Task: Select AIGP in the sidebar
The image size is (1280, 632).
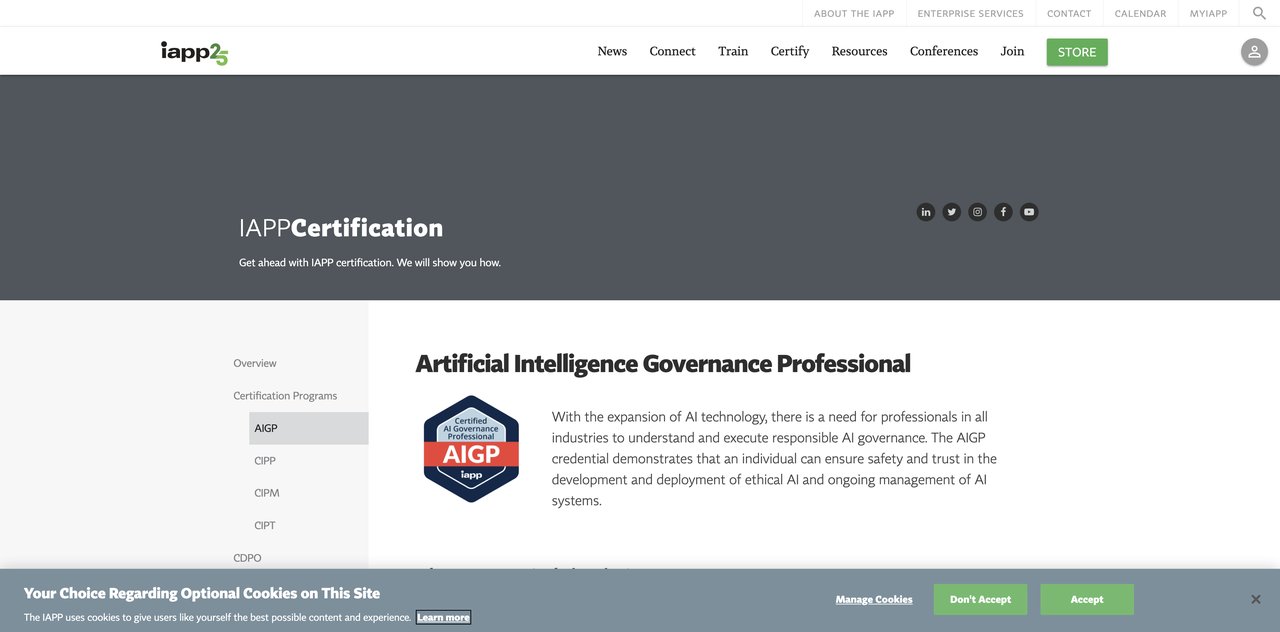Action: [308, 428]
